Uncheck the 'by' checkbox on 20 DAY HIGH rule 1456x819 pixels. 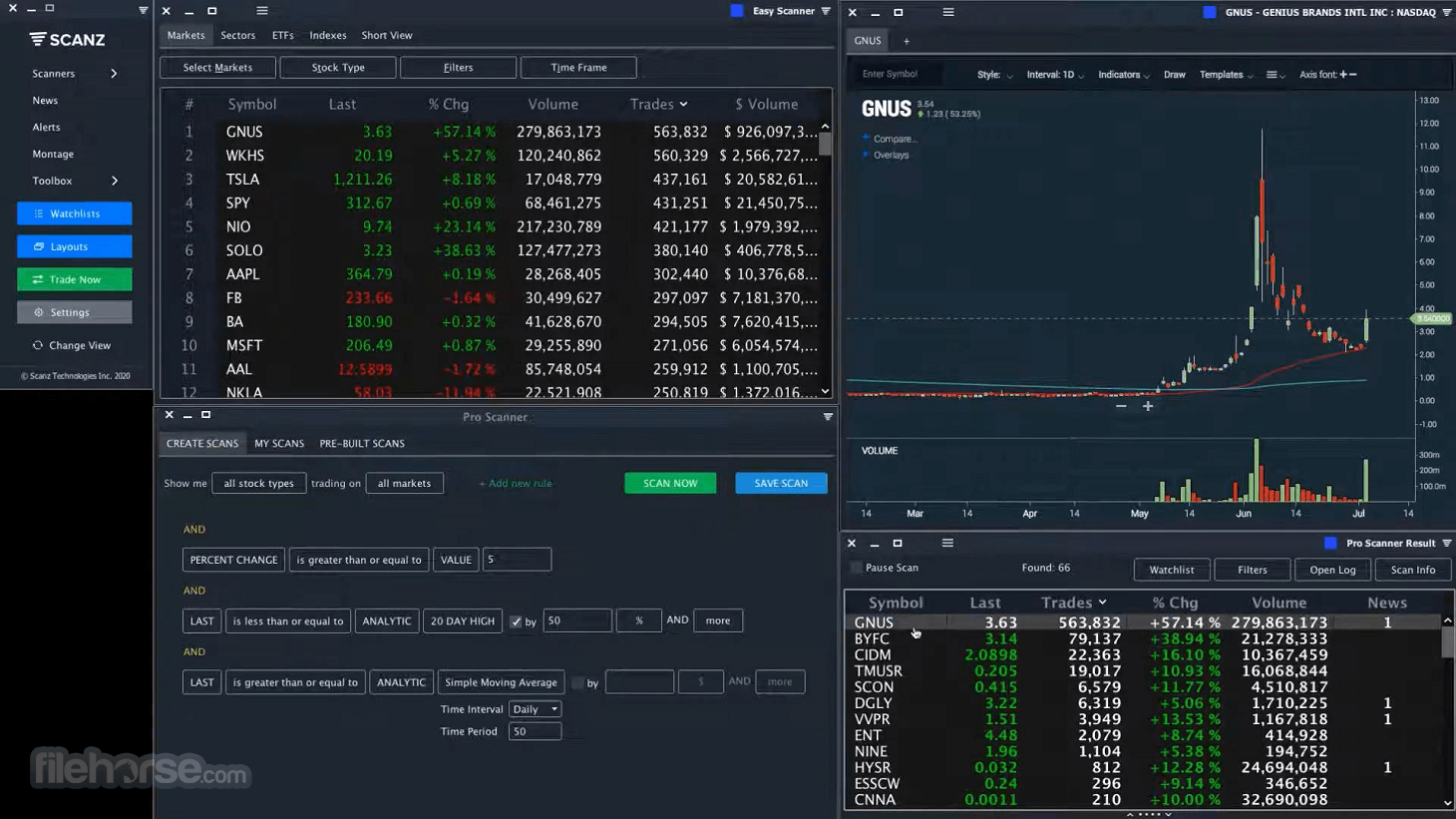[516, 621]
